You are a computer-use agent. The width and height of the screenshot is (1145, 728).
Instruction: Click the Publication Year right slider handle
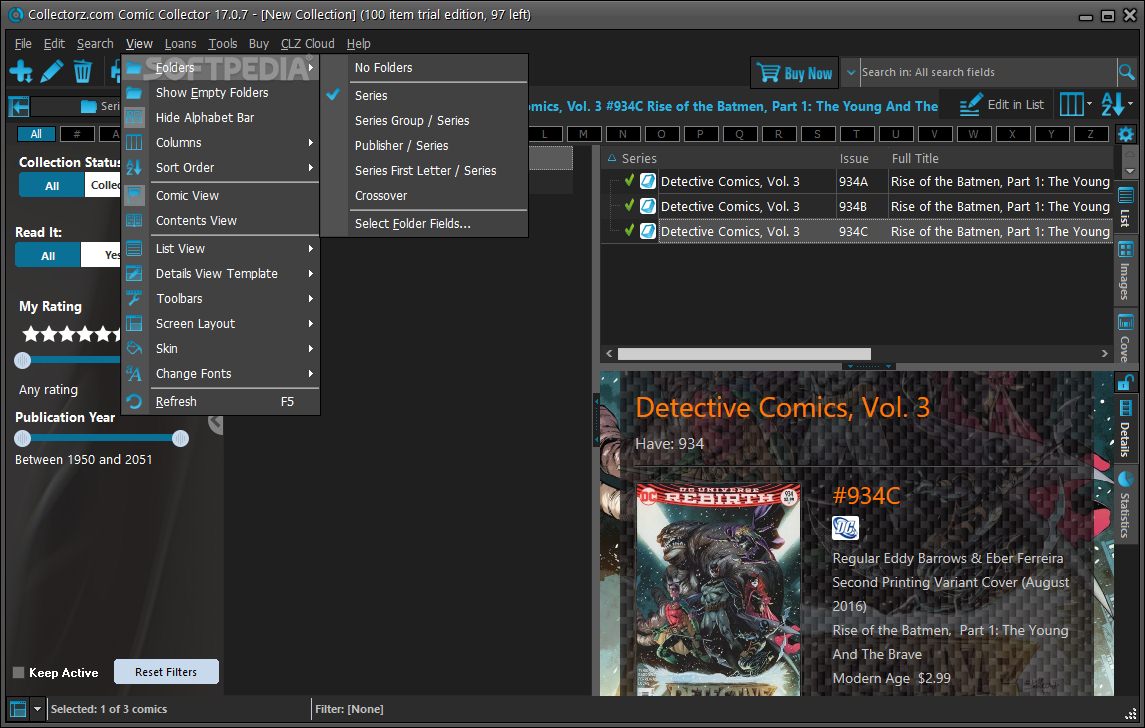tap(180, 438)
